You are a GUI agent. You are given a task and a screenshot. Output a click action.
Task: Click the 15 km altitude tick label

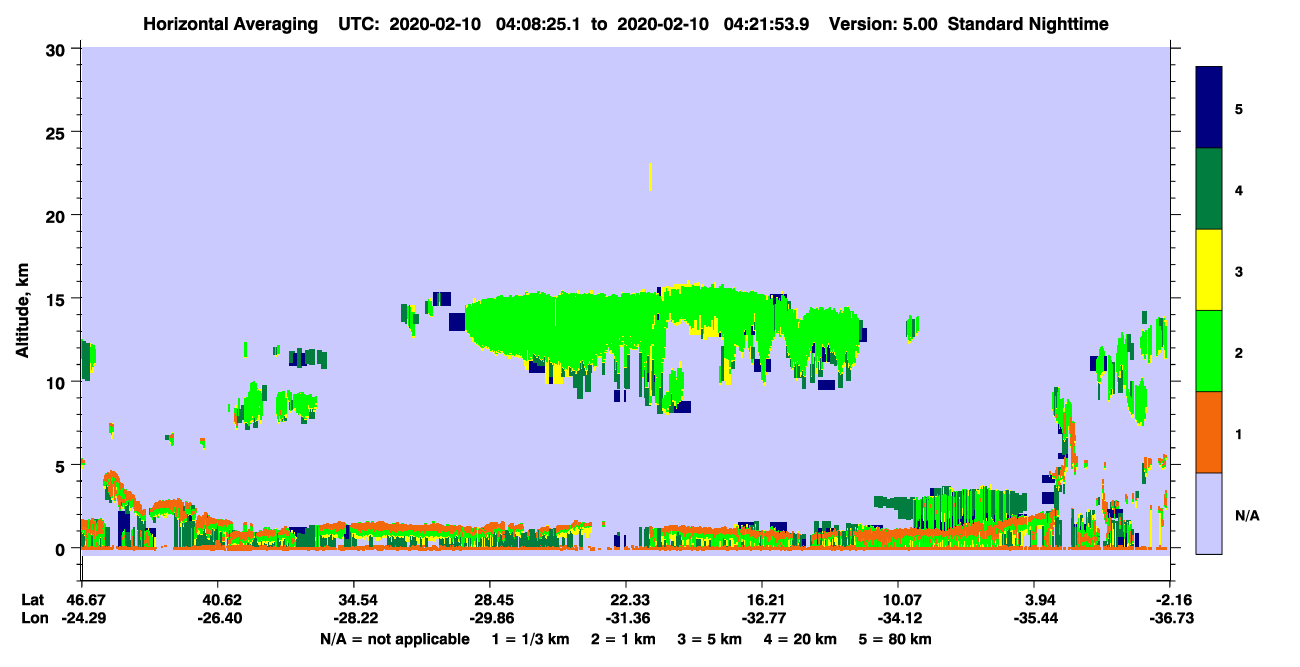point(58,299)
